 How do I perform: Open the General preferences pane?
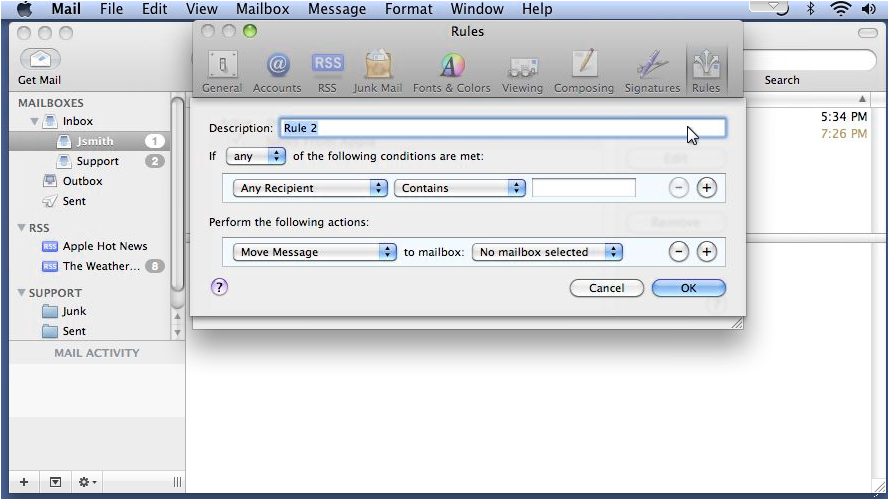(221, 72)
